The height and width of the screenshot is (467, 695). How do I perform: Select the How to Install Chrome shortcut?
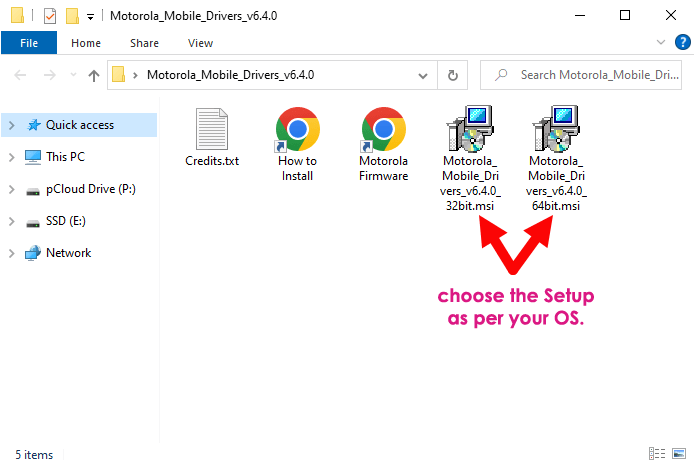[x=297, y=129]
